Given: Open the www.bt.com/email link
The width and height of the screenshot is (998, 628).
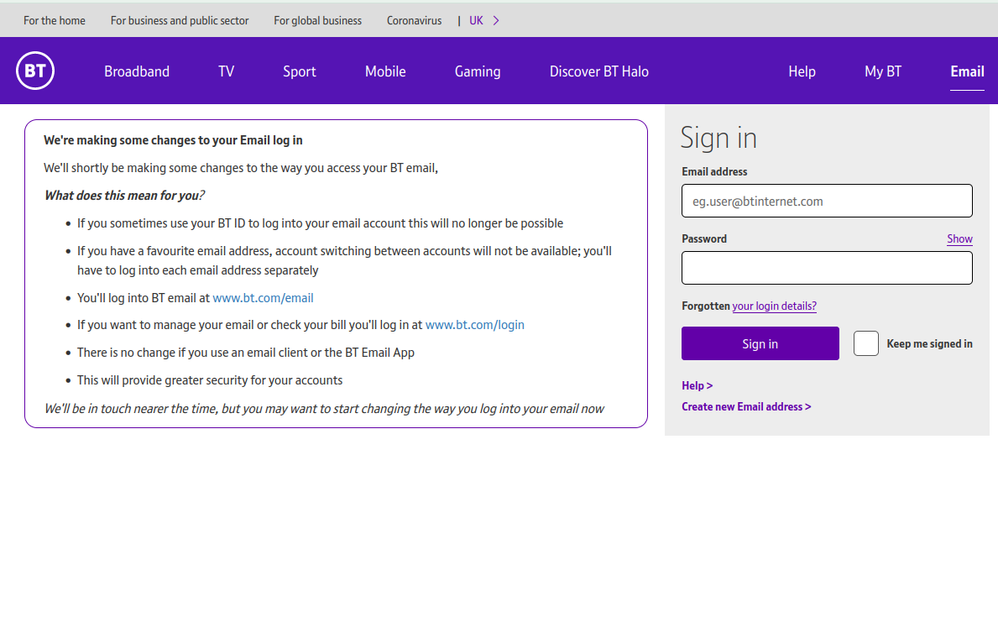Looking at the screenshot, I should tap(263, 297).
